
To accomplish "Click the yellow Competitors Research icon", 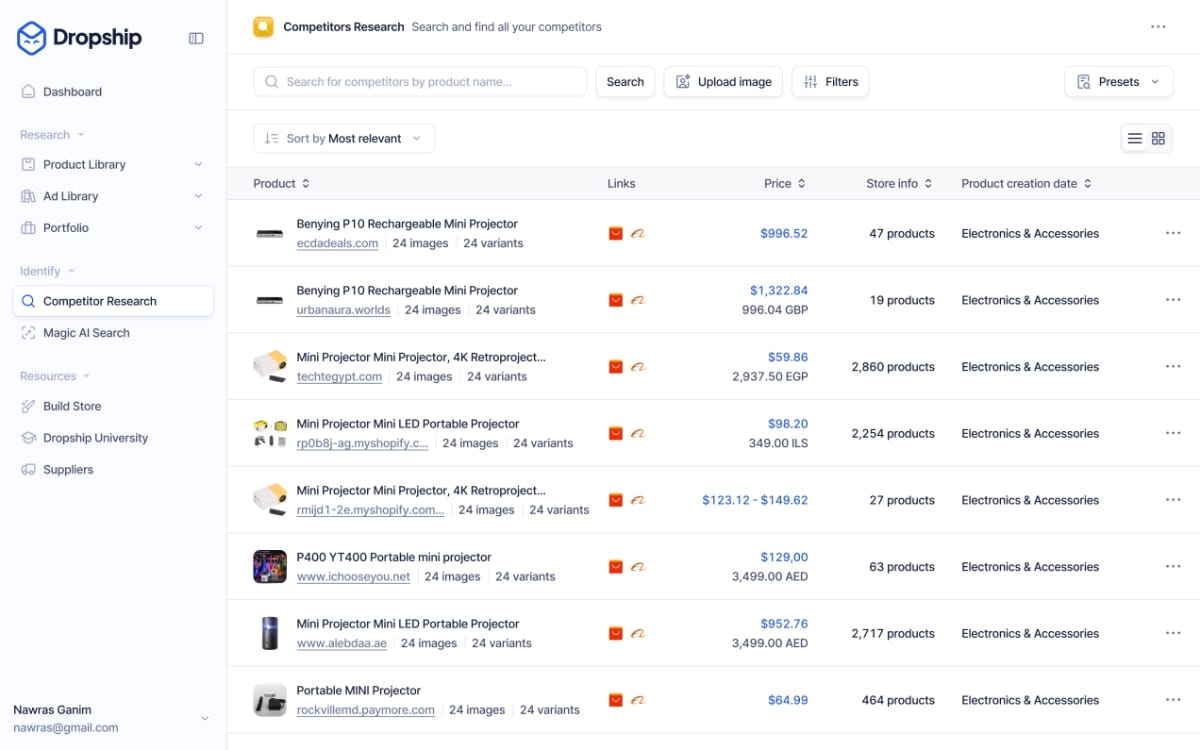I will point(263,27).
